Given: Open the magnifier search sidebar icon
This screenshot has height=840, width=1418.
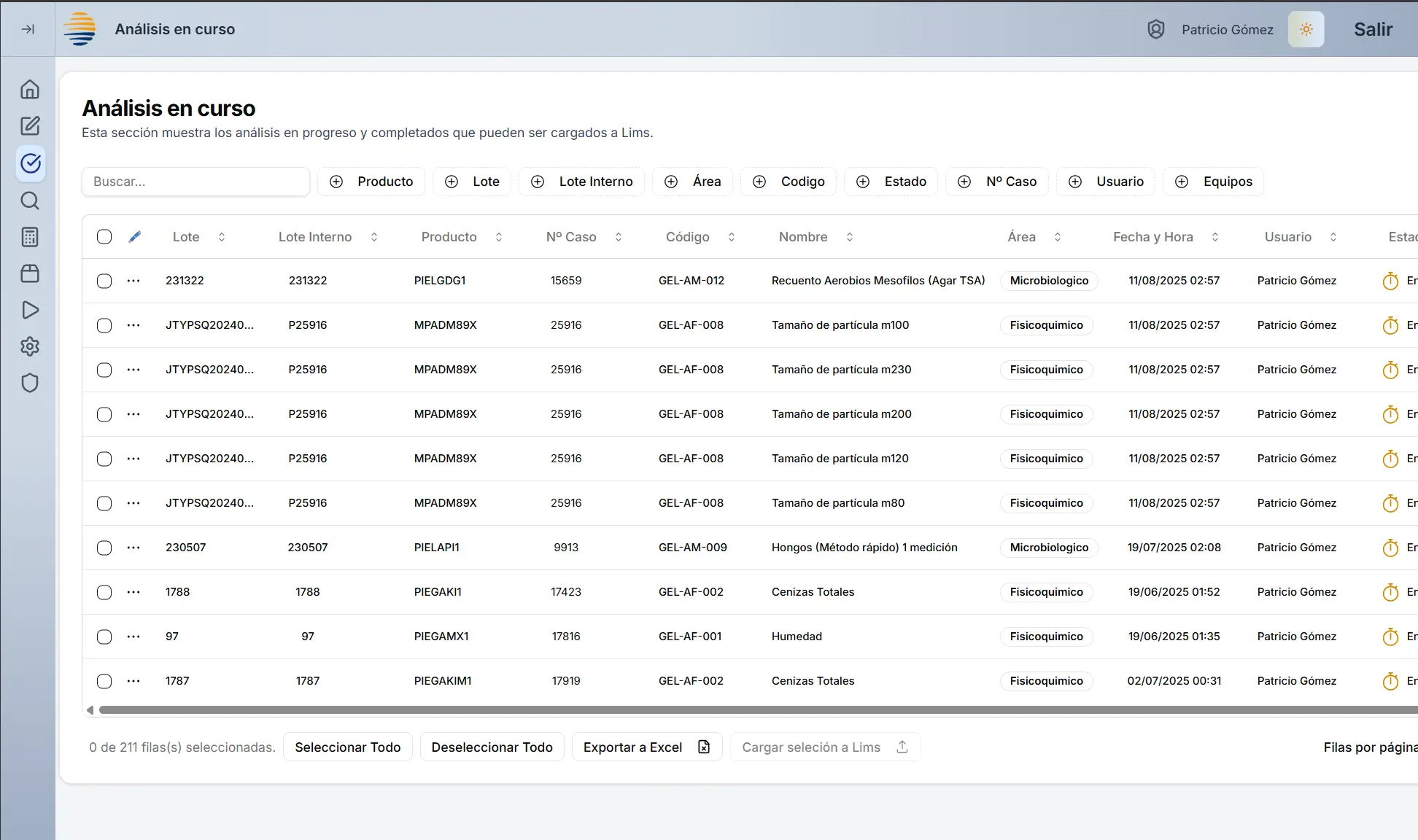Looking at the screenshot, I should pos(30,201).
